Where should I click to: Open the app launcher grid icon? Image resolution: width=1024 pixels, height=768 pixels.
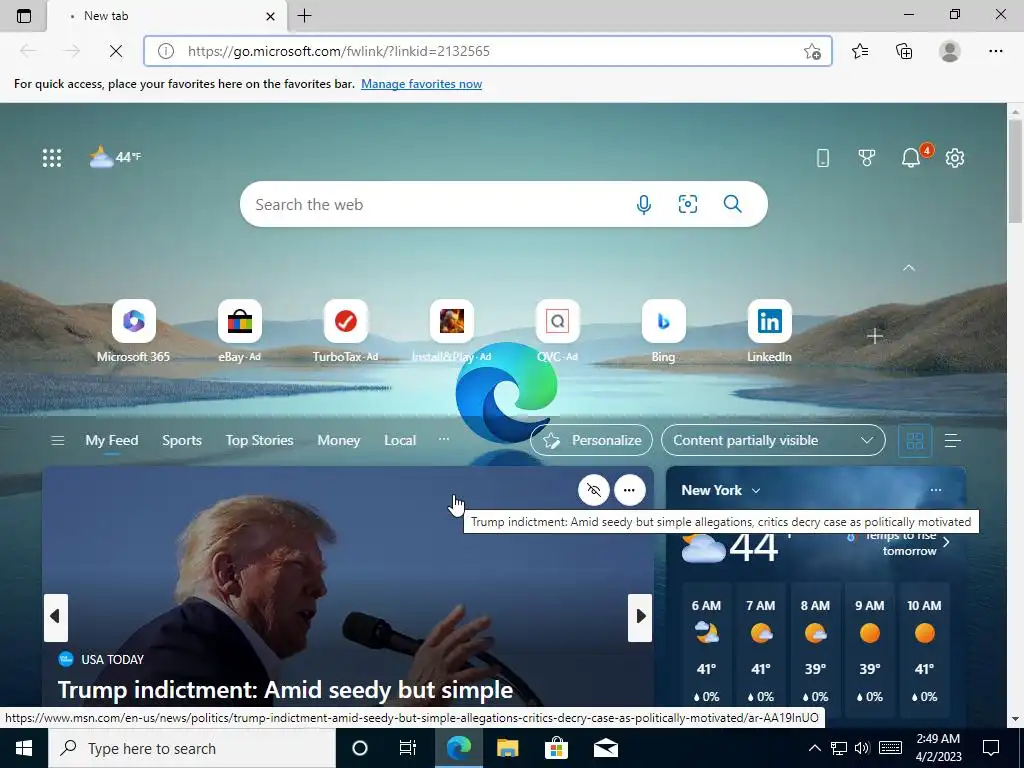[52, 157]
